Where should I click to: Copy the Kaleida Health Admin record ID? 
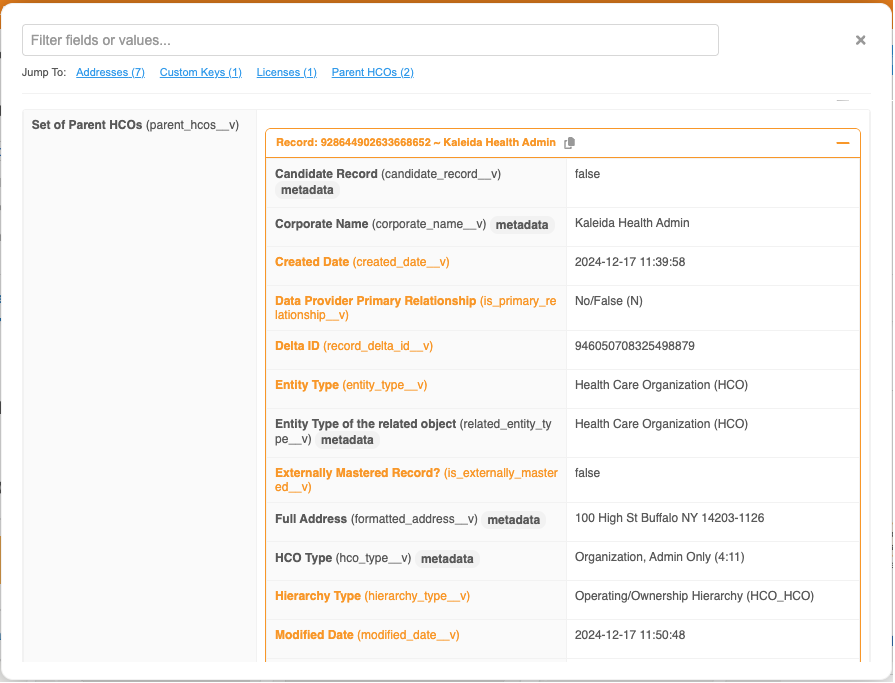tap(569, 143)
